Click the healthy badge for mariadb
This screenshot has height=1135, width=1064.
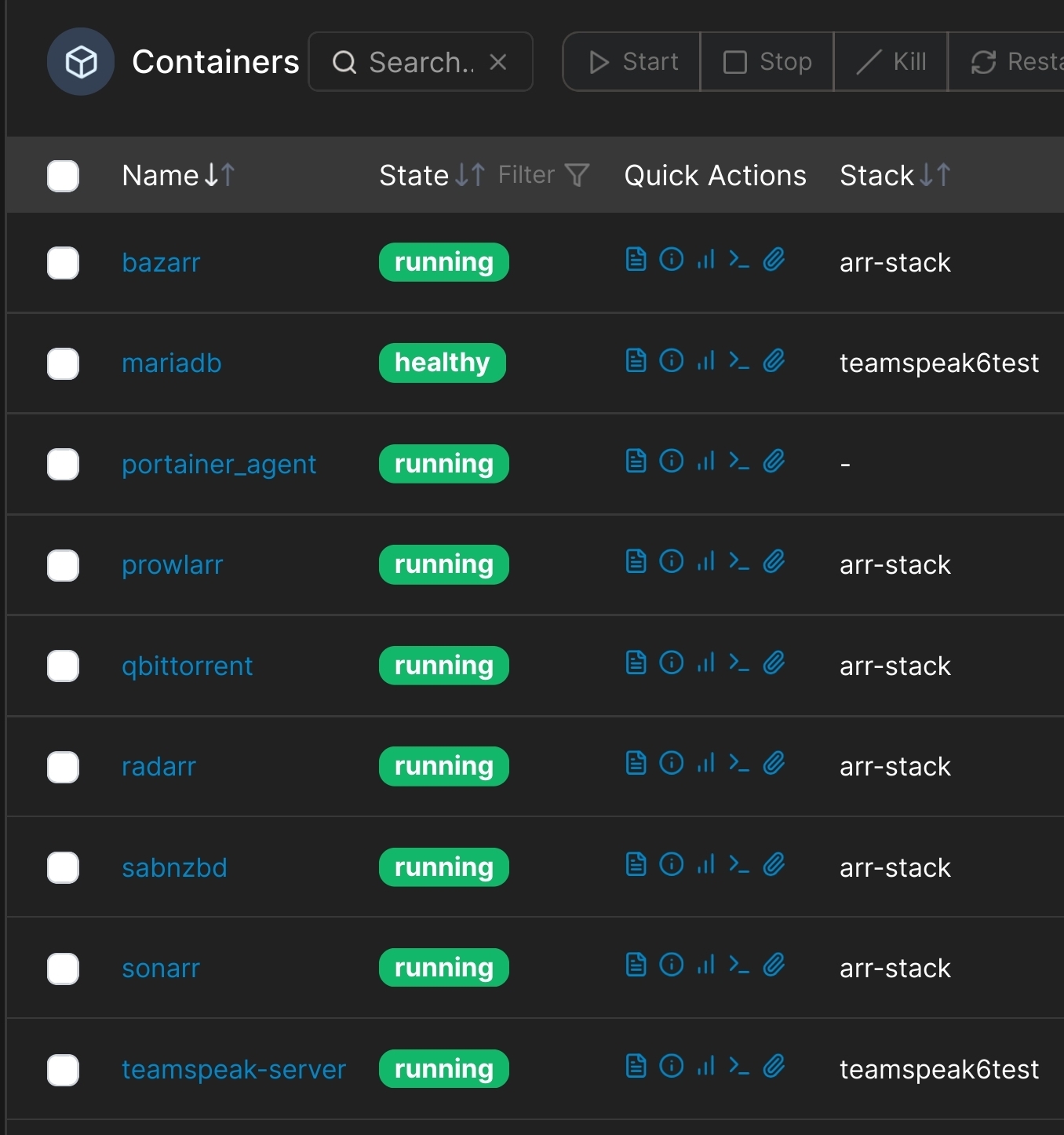click(x=443, y=363)
